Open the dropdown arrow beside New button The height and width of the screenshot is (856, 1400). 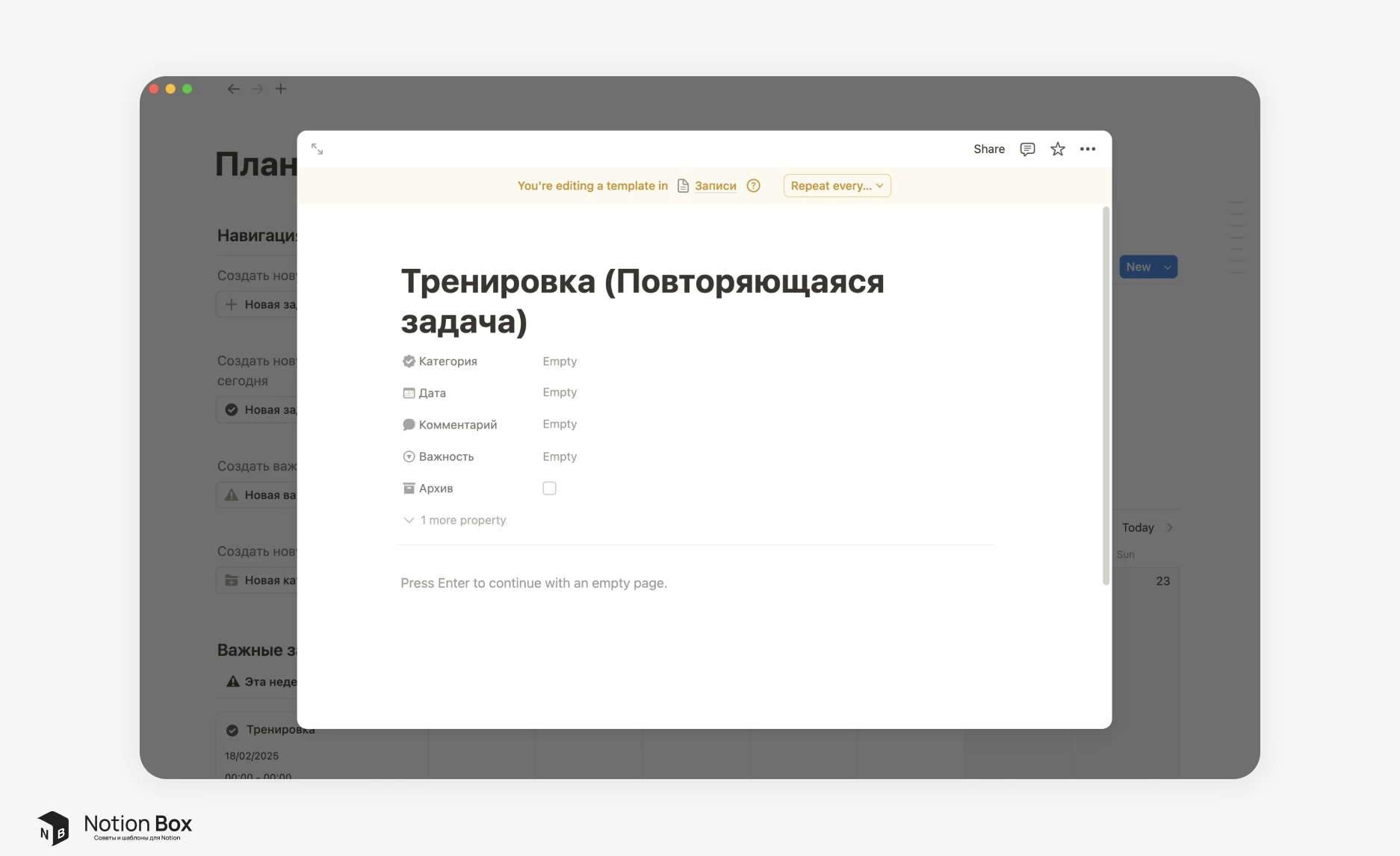point(1167,267)
